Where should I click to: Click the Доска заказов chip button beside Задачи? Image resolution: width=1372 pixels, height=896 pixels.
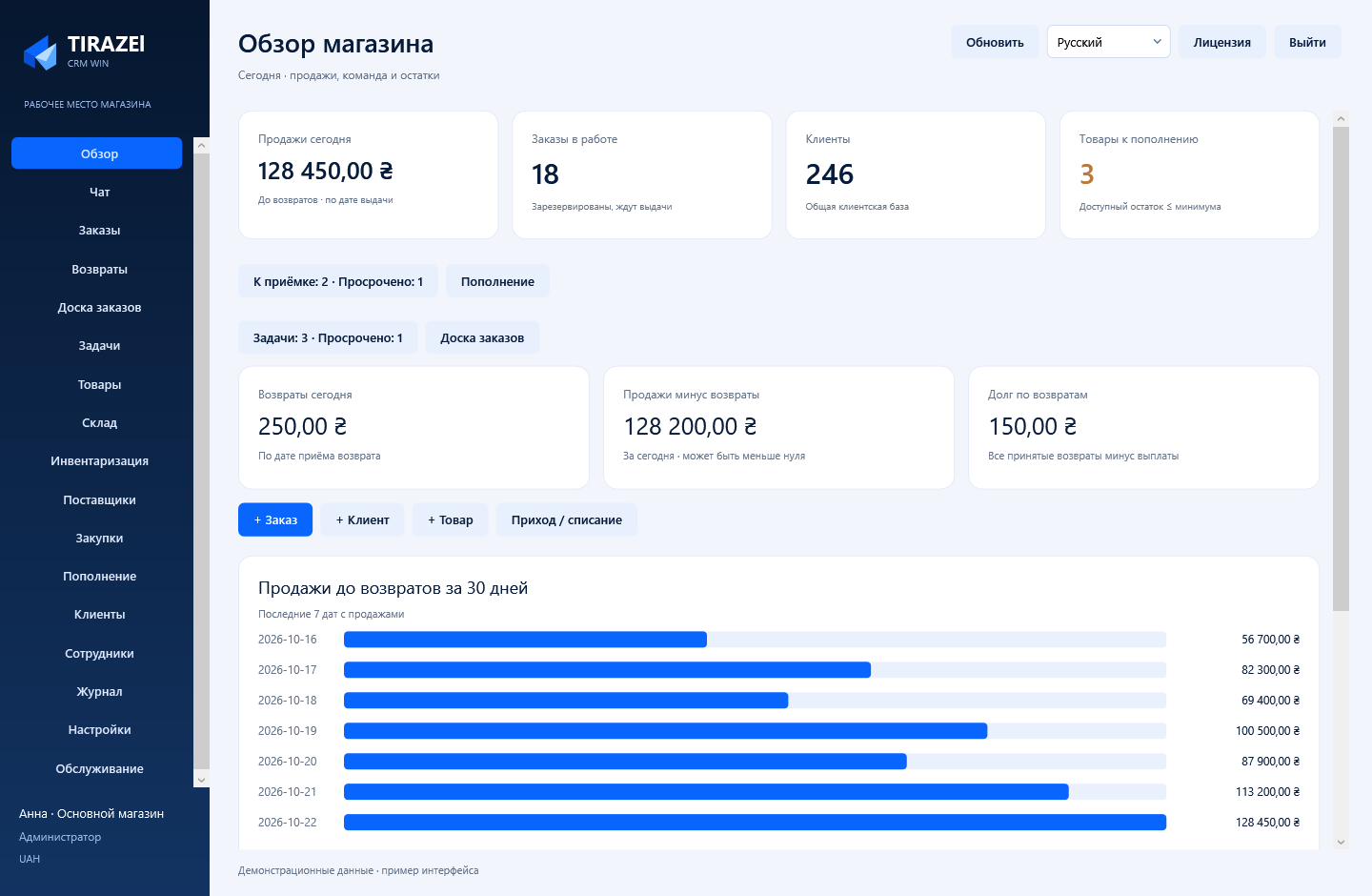482,337
